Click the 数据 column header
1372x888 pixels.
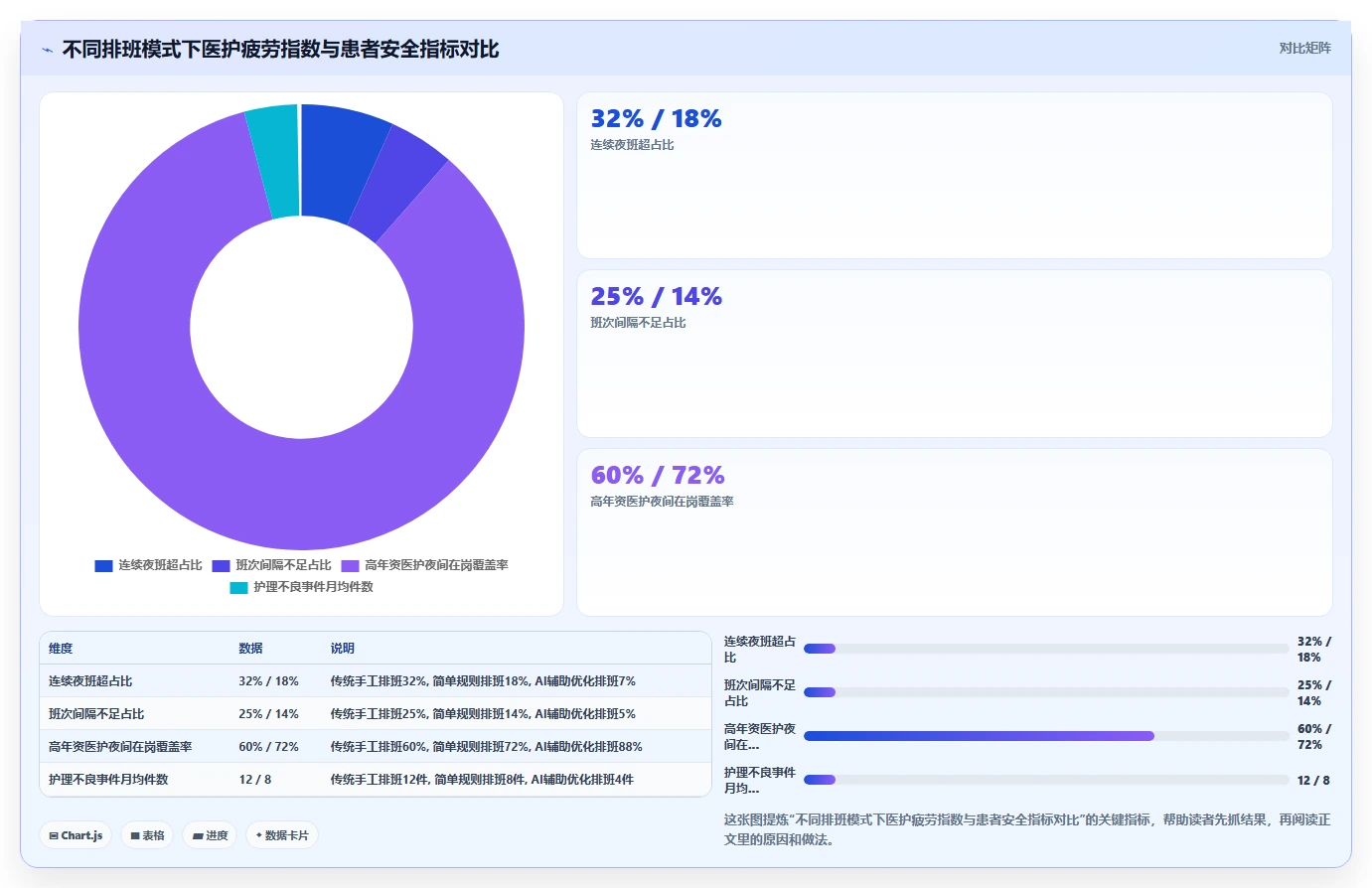point(250,648)
